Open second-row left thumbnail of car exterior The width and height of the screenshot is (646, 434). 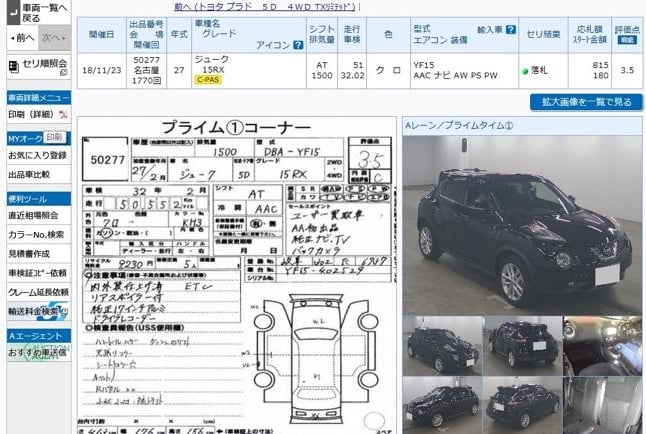click(x=443, y=405)
